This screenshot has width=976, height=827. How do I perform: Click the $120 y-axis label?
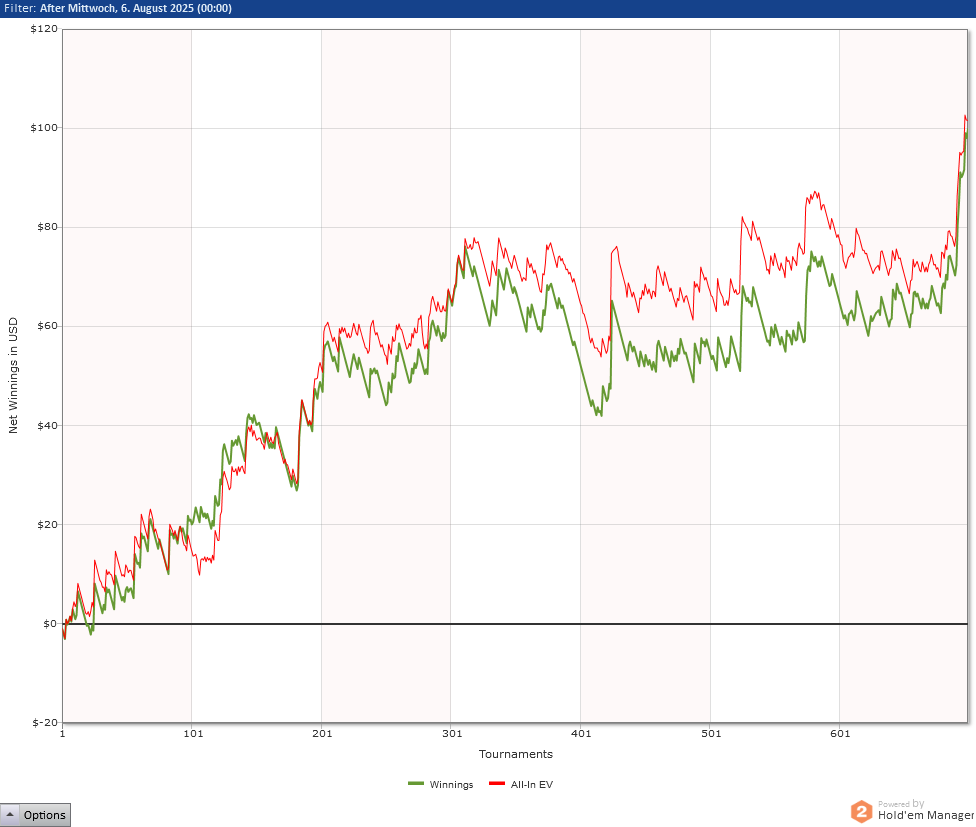[44, 29]
